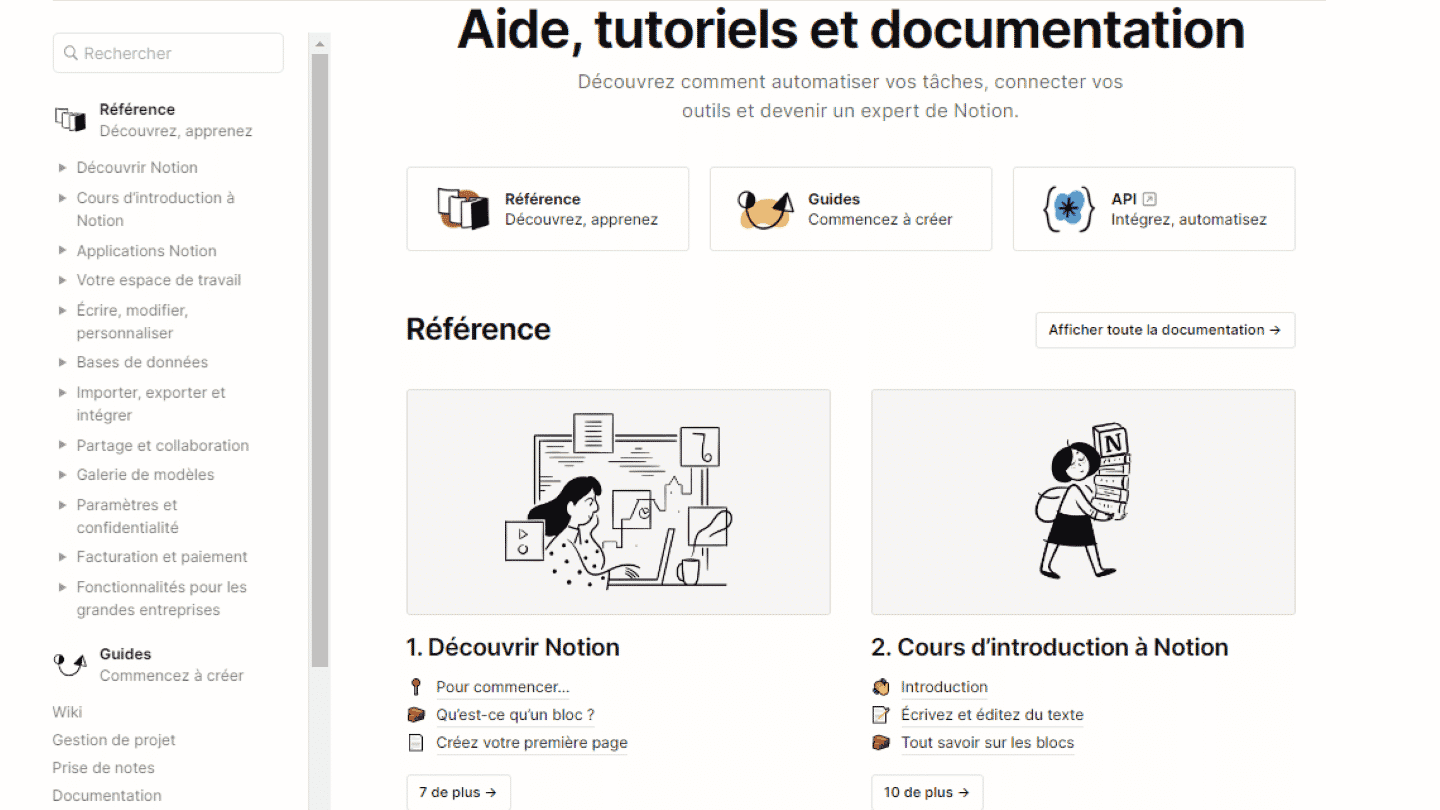Open Wiki link in the sidebar
The image size is (1440, 810).
(67, 712)
